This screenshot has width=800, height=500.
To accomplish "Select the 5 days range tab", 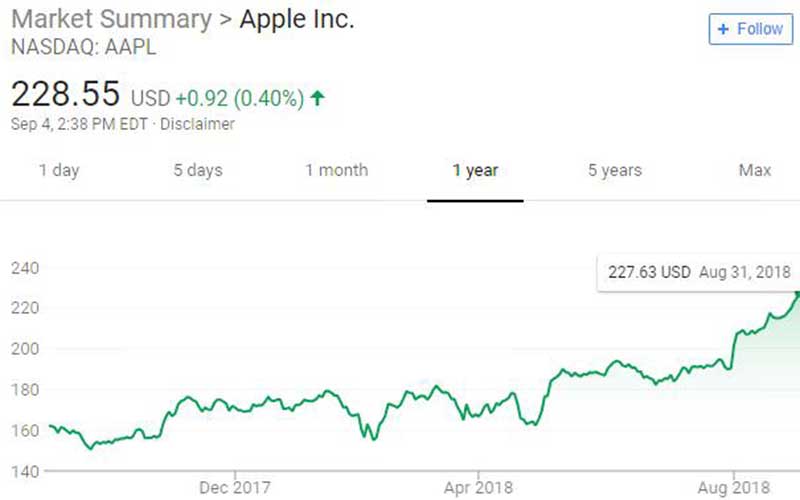I will point(198,171).
